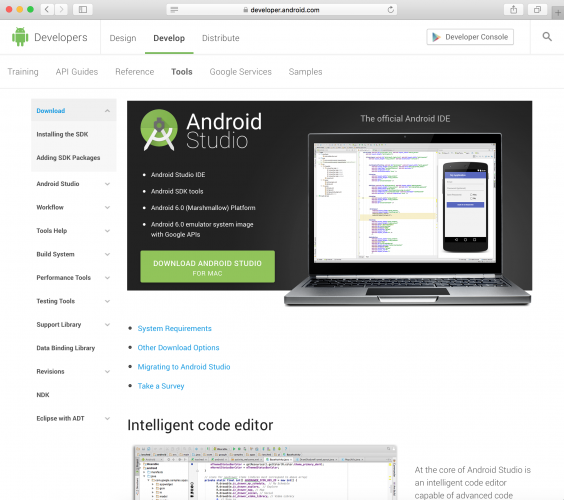Open the Tools section
Viewport: 564px width, 500px height.
(x=182, y=72)
